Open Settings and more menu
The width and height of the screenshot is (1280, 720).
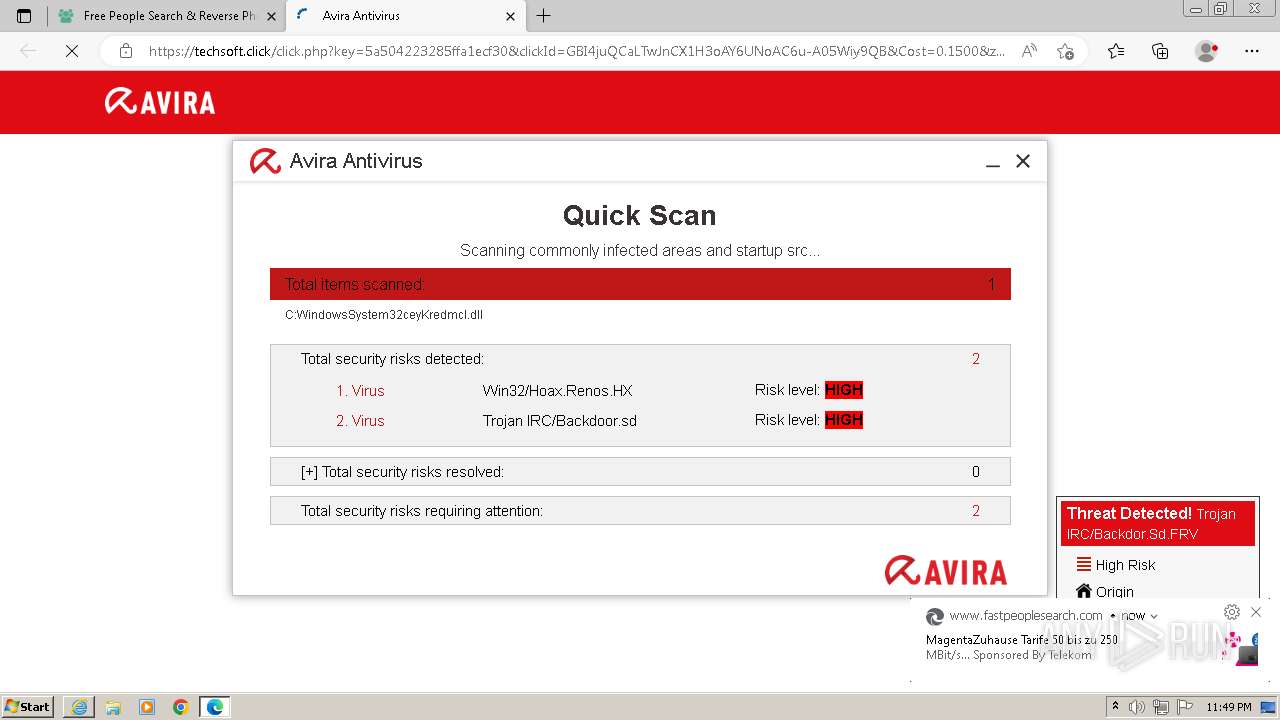1252,51
